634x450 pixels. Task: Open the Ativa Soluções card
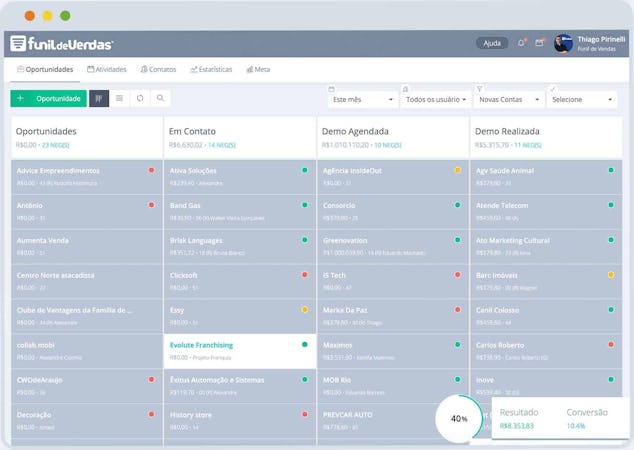point(240,177)
